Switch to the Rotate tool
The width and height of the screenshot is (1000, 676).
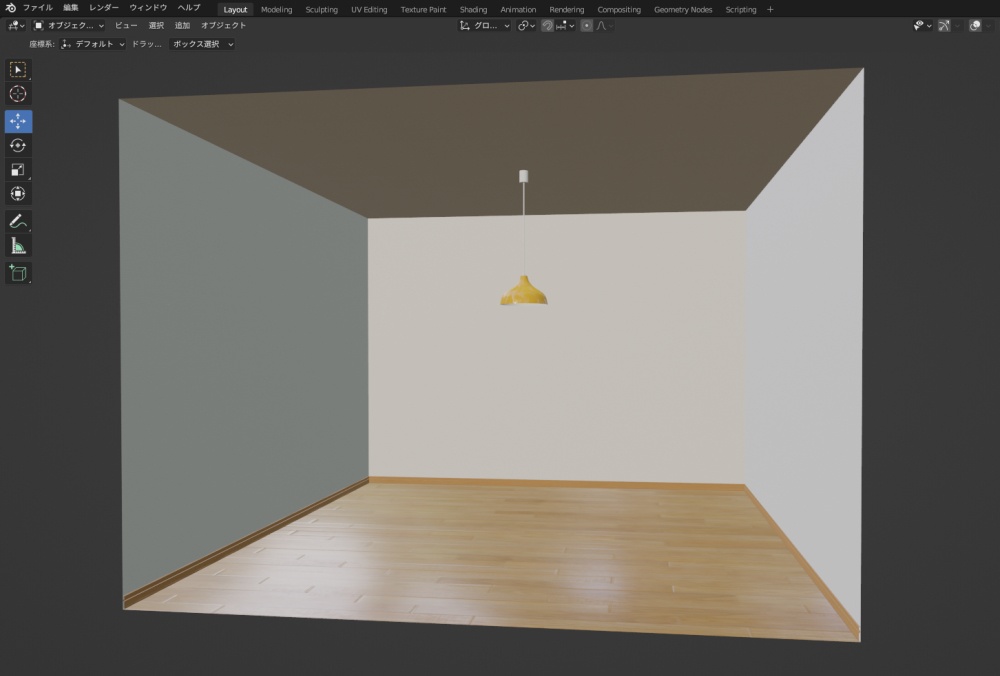tap(18, 145)
